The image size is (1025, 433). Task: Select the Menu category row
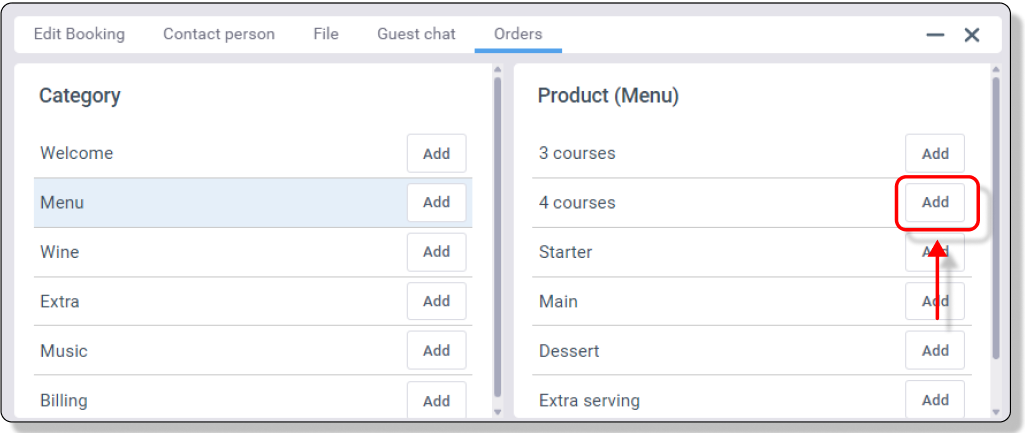click(x=200, y=203)
